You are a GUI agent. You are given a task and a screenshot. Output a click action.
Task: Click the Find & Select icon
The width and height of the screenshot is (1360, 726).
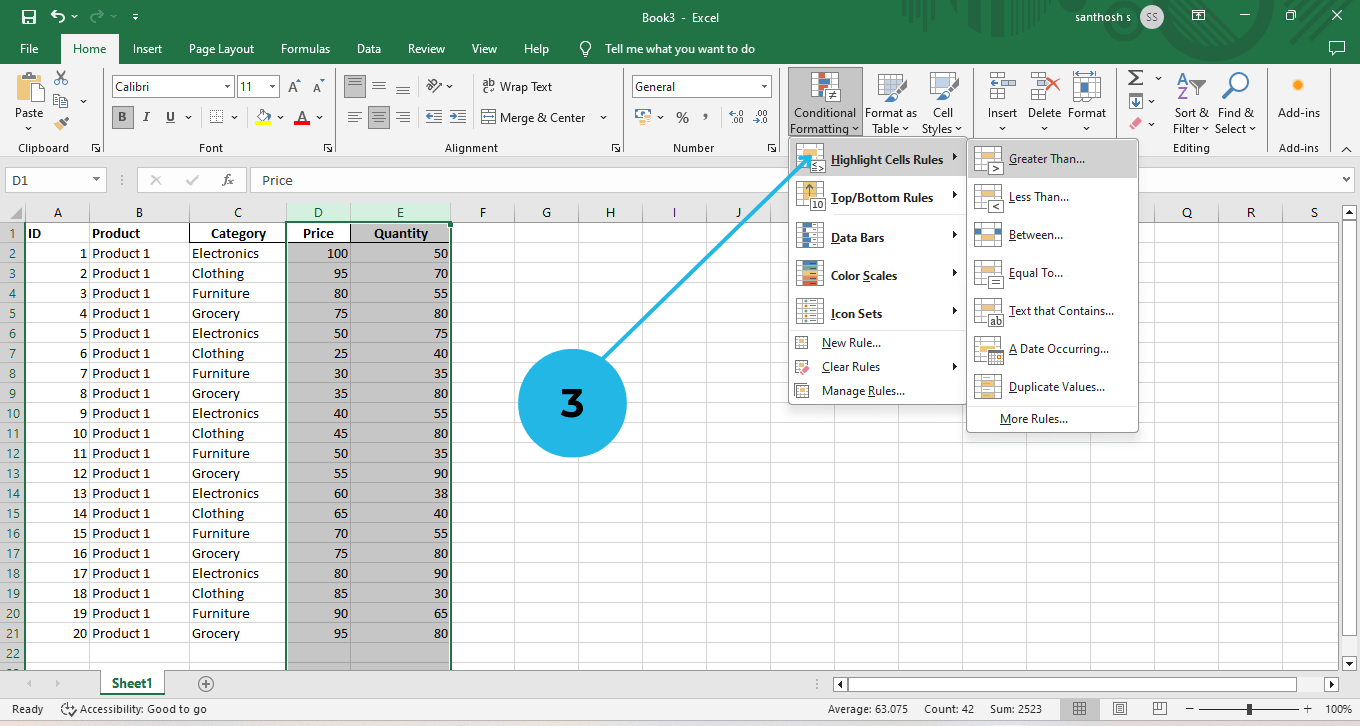1236,103
